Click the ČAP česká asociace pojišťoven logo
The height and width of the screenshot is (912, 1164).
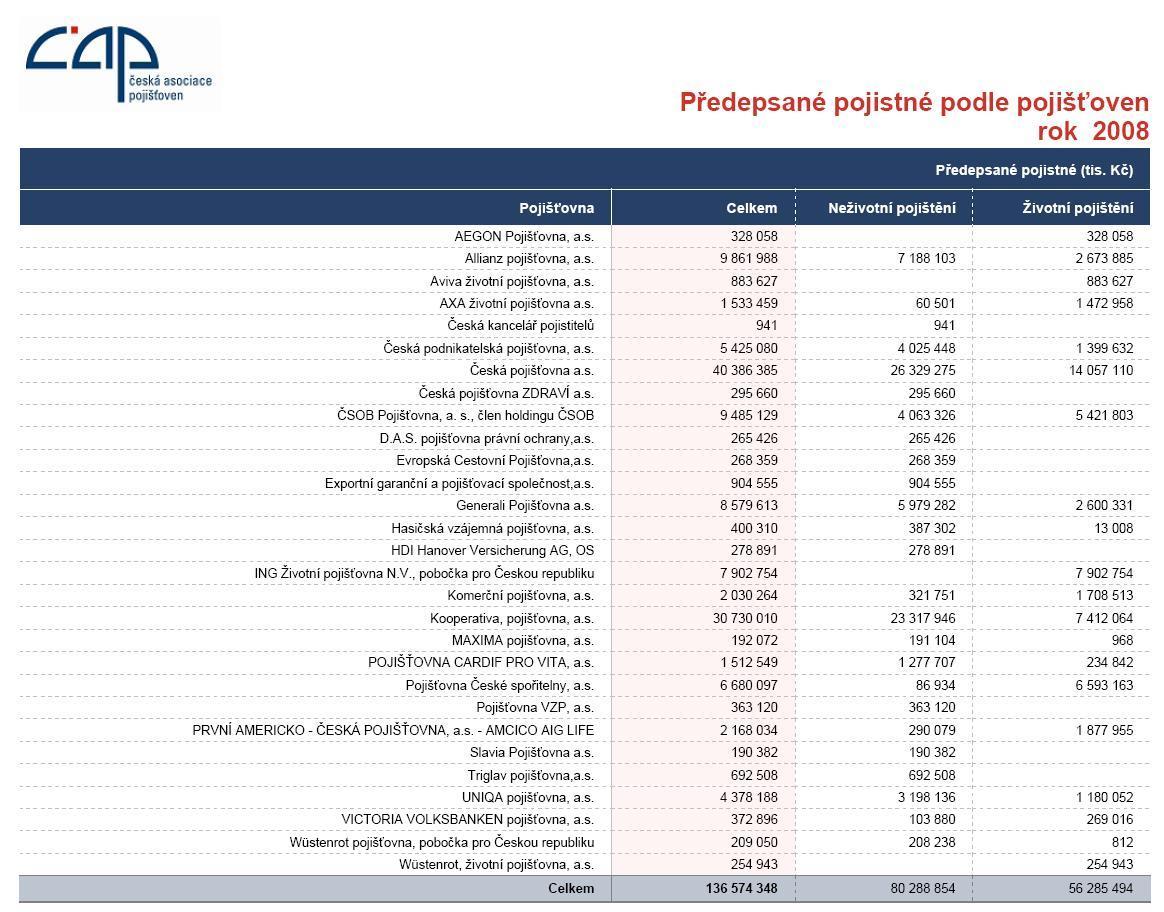pyautogui.click(x=119, y=65)
